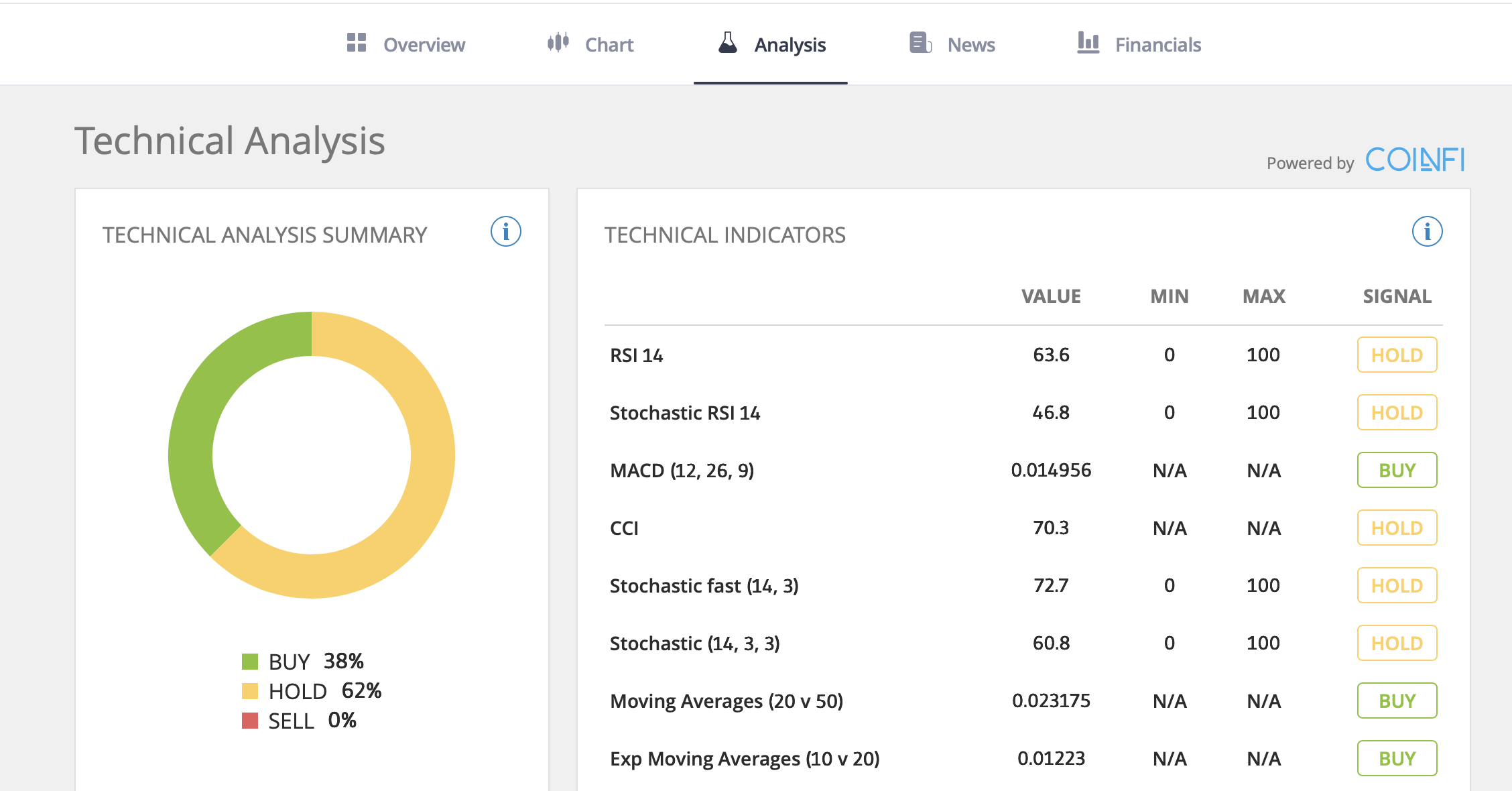Click the bar graph Financials icon
Image resolution: width=1512 pixels, height=791 pixels.
[x=1088, y=43]
